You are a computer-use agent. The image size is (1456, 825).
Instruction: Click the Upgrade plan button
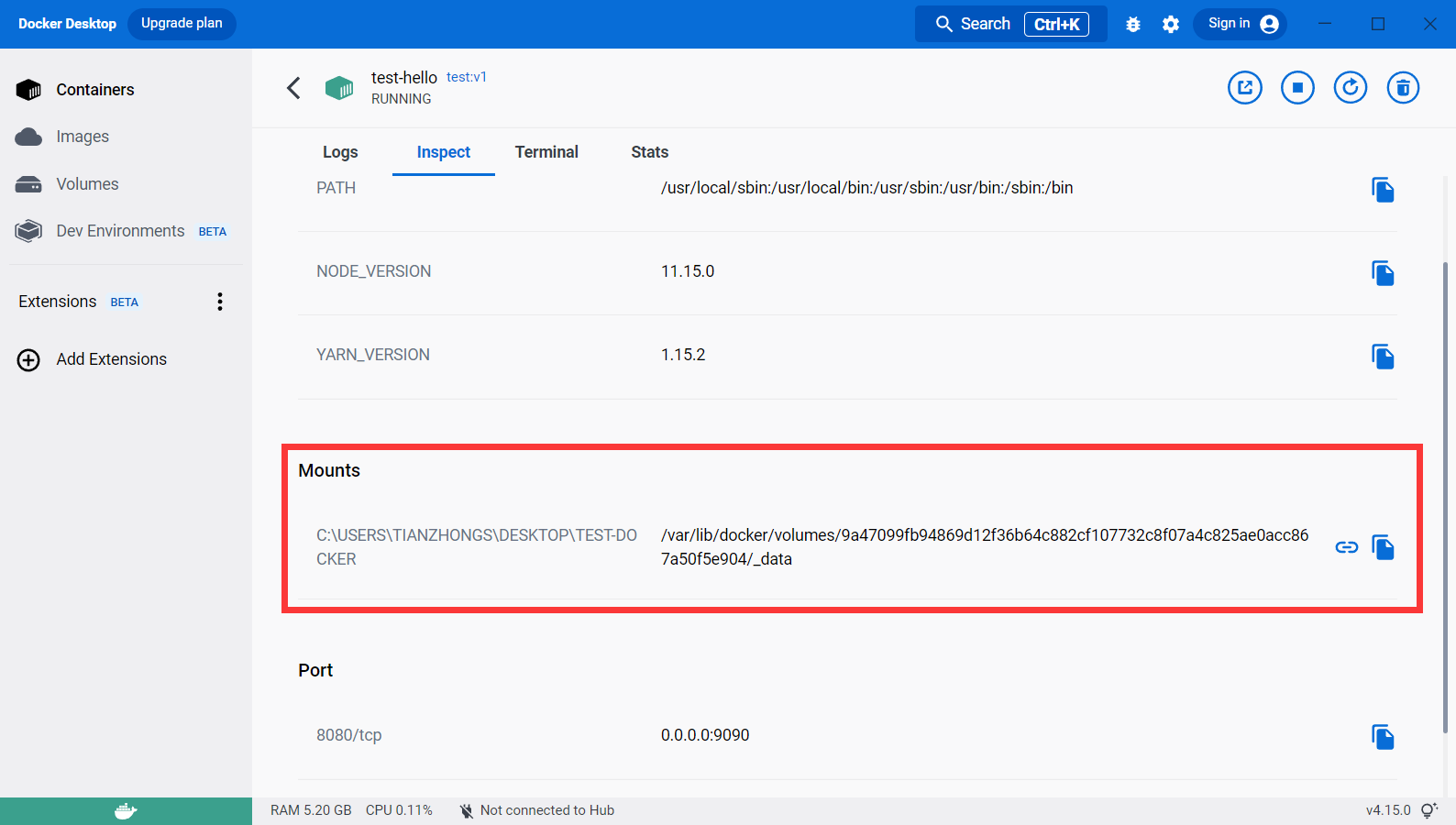182,24
